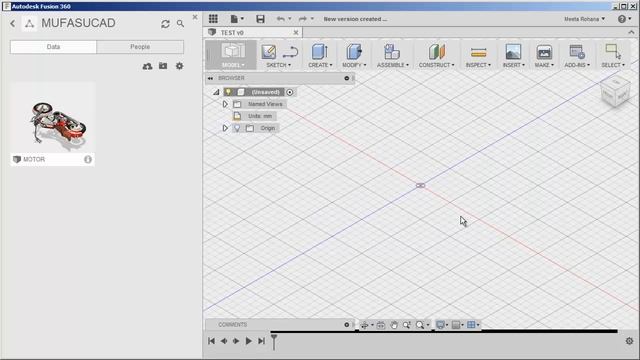Open the Viewports layout menu
This screenshot has width=640, height=360.
click(x=473, y=325)
